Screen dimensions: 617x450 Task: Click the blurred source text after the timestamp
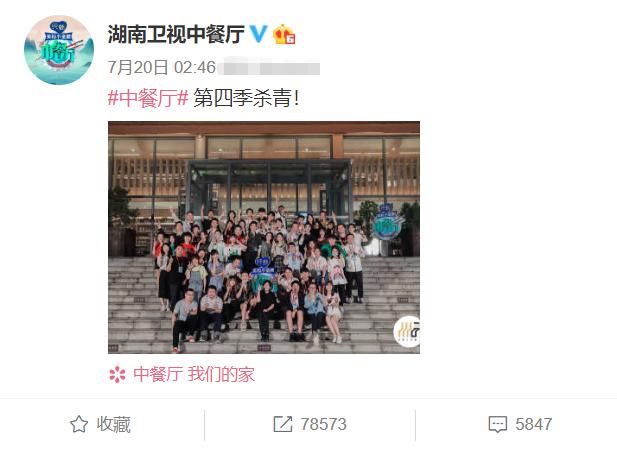click(x=269, y=68)
